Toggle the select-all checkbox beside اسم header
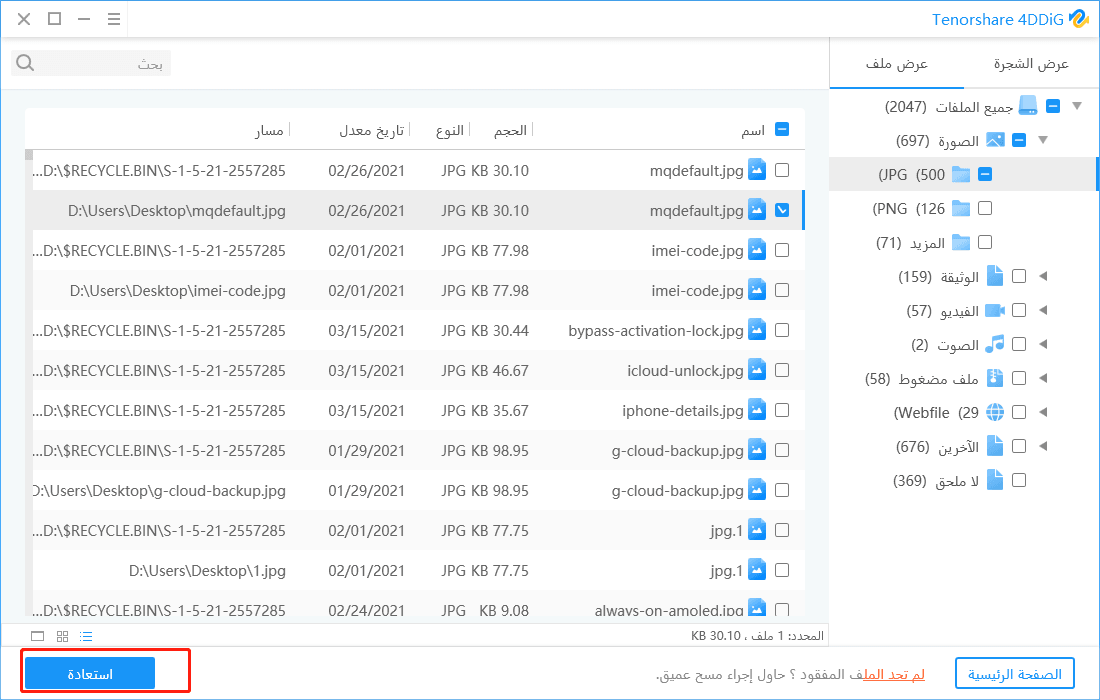This screenshot has height=700, width=1100. click(x=782, y=129)
